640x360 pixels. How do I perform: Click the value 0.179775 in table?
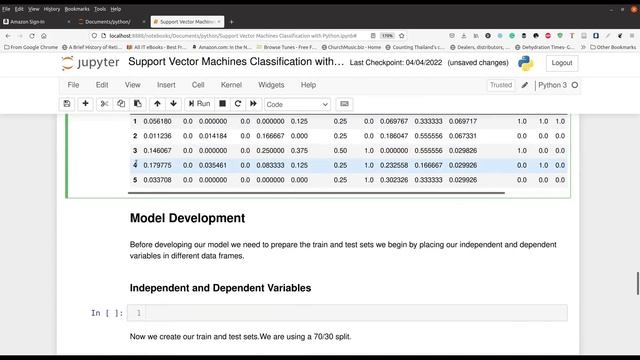(x=158, y=165)
